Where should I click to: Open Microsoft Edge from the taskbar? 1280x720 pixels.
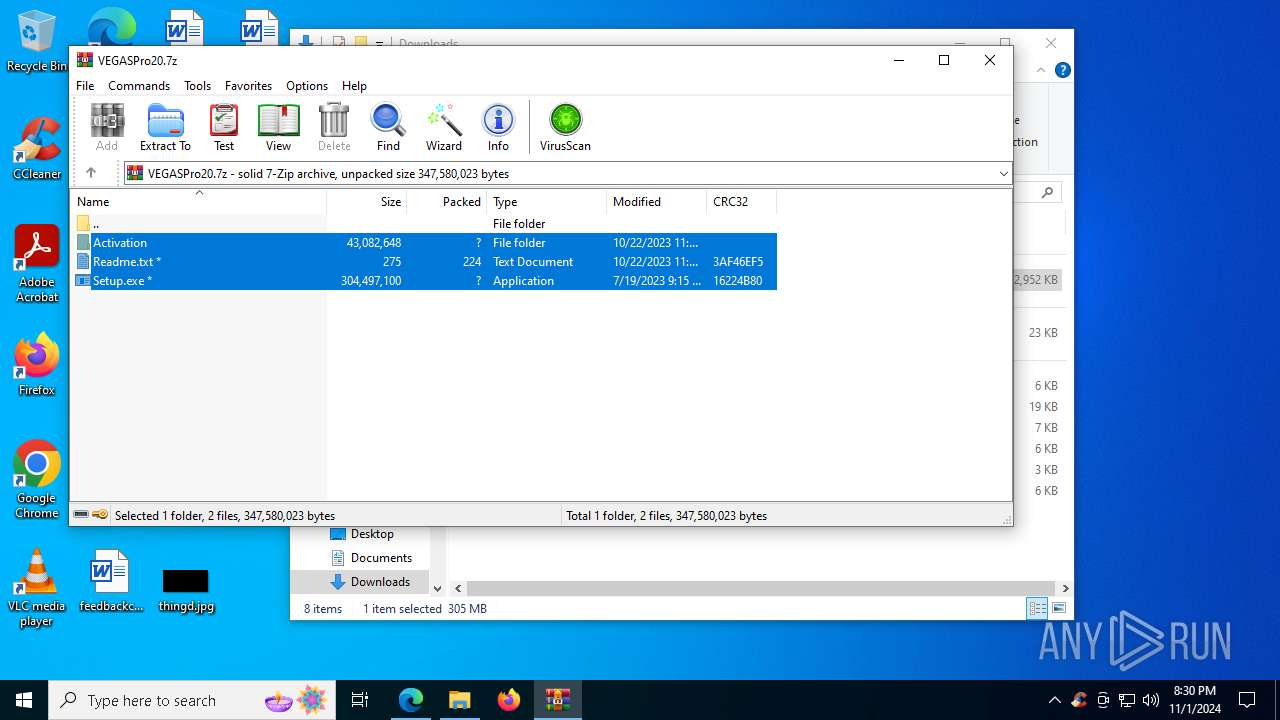(x=411, y=700)
